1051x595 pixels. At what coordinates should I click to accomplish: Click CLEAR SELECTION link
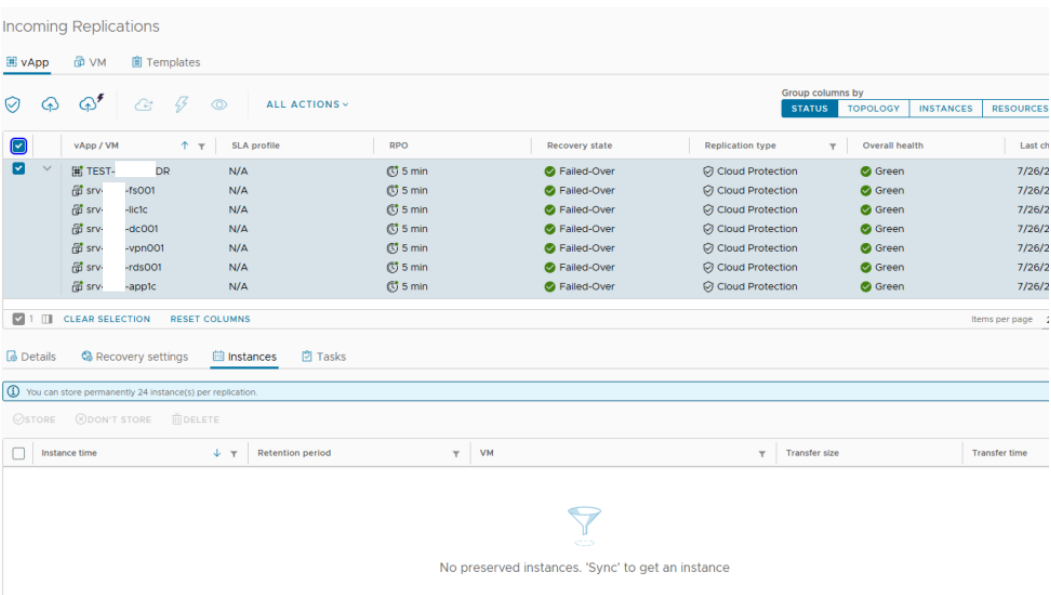(x=107, y=319)
